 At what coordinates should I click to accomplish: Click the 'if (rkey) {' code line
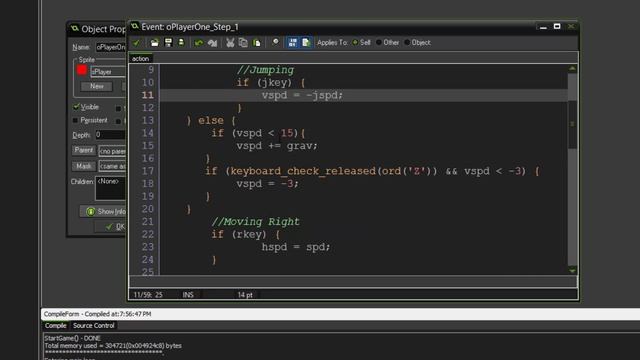click(x=246, y=234)
